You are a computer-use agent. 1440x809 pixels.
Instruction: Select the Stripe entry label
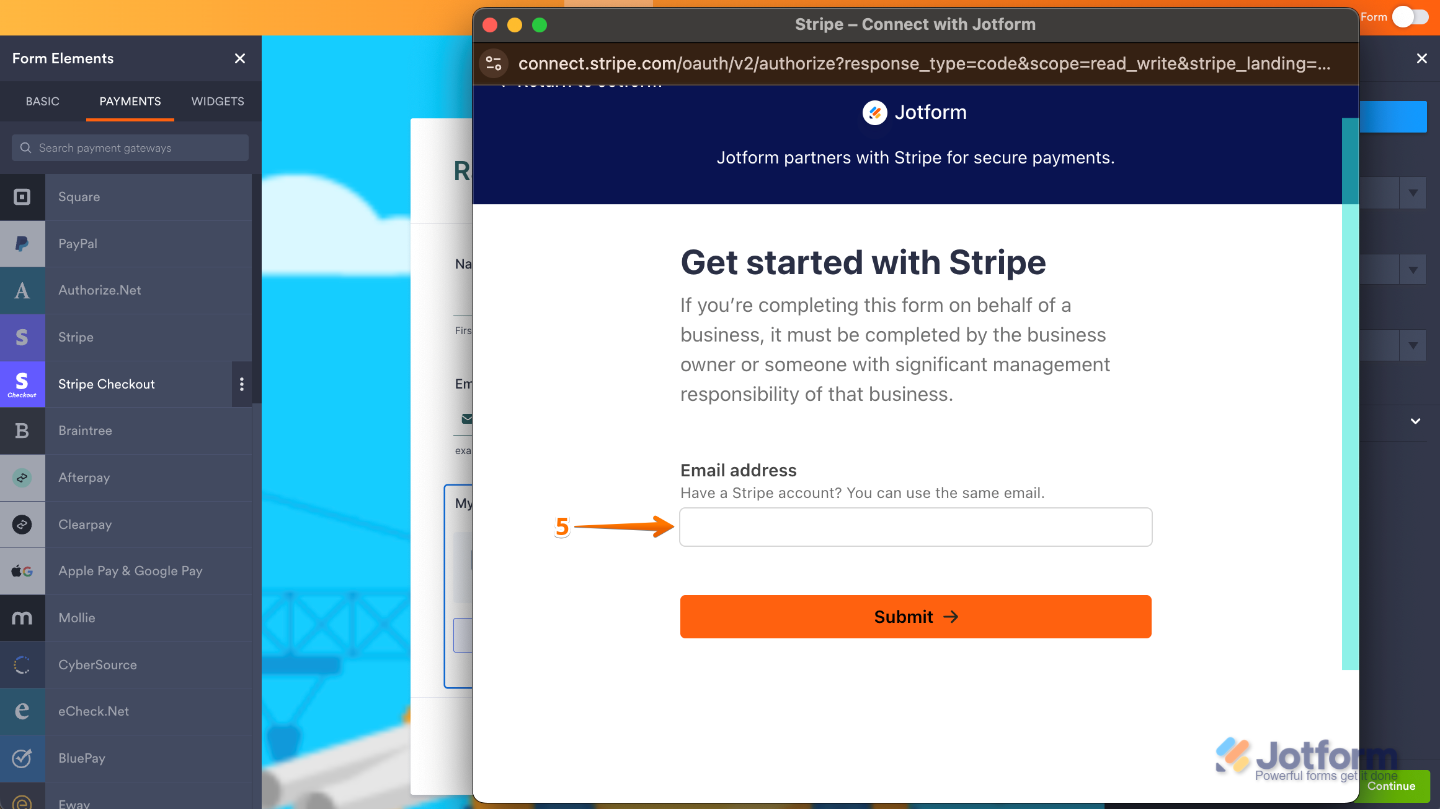click(76, 338)
